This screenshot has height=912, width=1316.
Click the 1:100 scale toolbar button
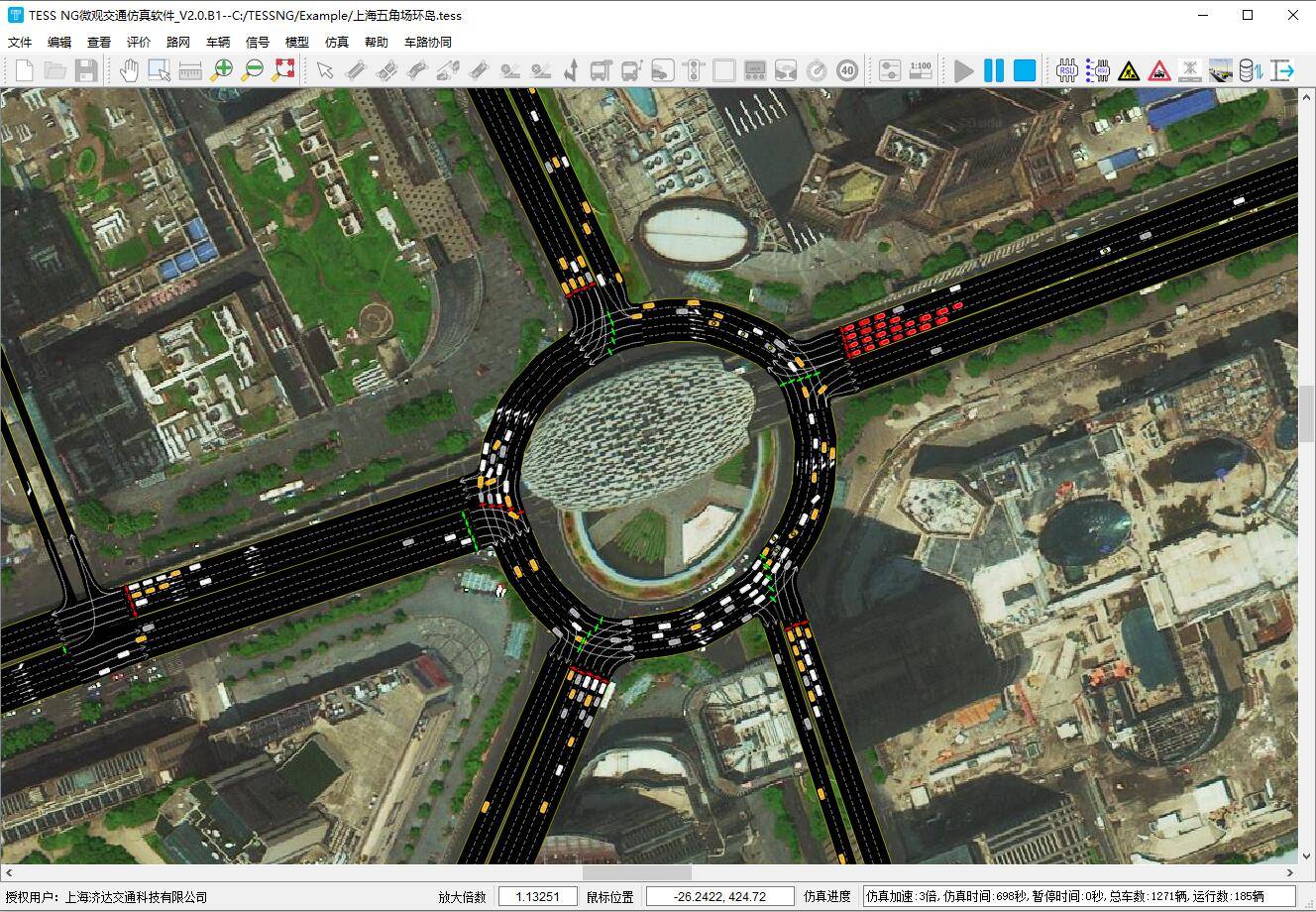pyautogui.click(x=921, y=70)
